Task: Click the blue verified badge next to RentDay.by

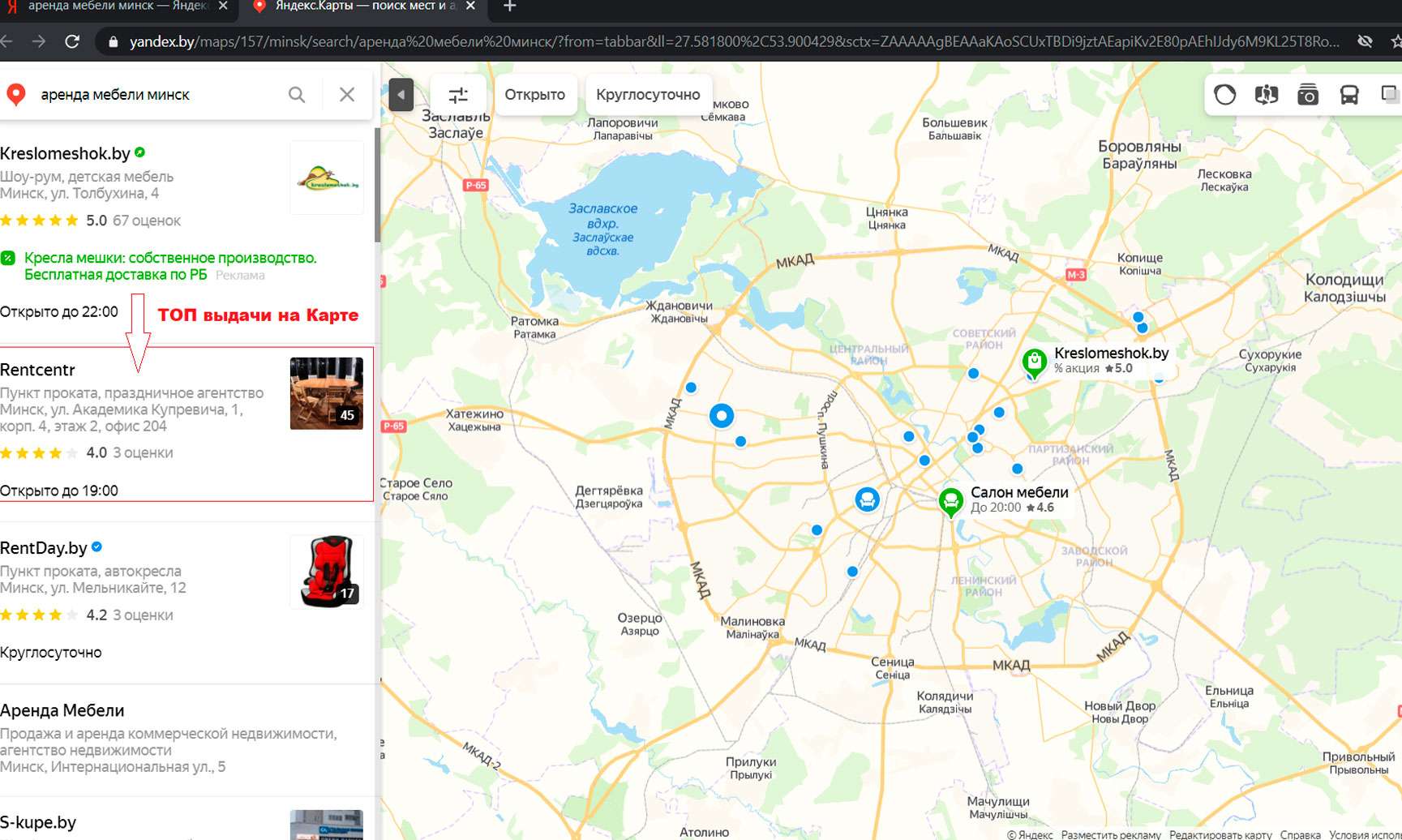Action: pyautogui.click(x=97, y=547)
